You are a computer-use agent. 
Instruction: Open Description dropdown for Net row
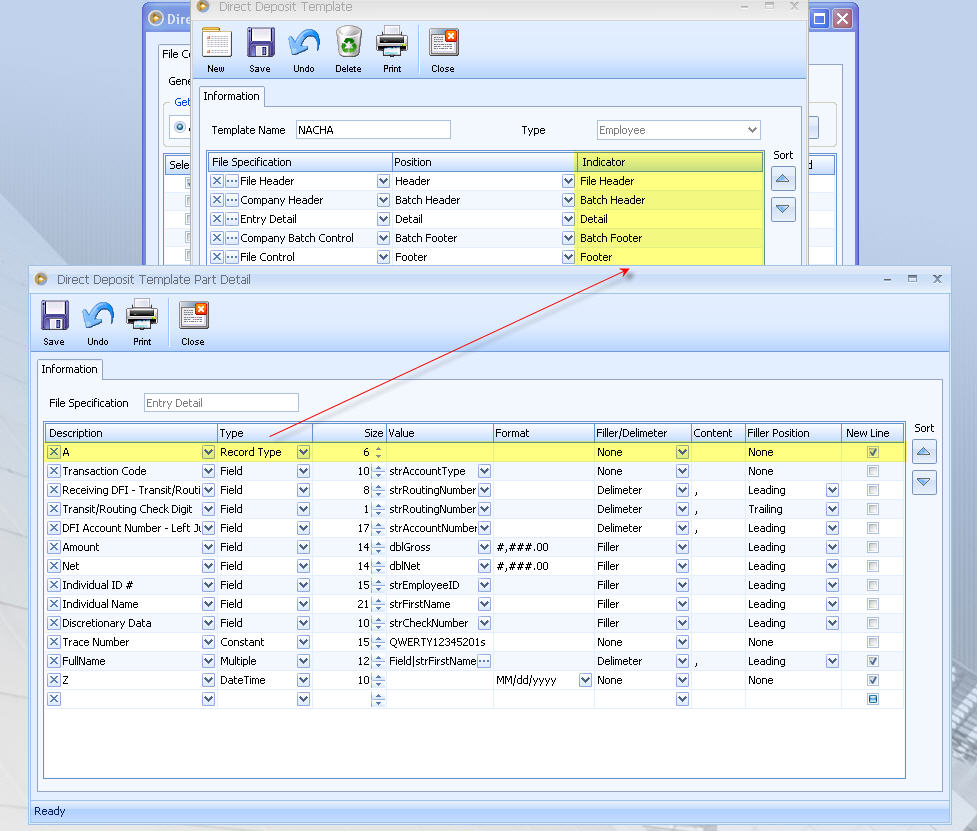pos(208,566)
